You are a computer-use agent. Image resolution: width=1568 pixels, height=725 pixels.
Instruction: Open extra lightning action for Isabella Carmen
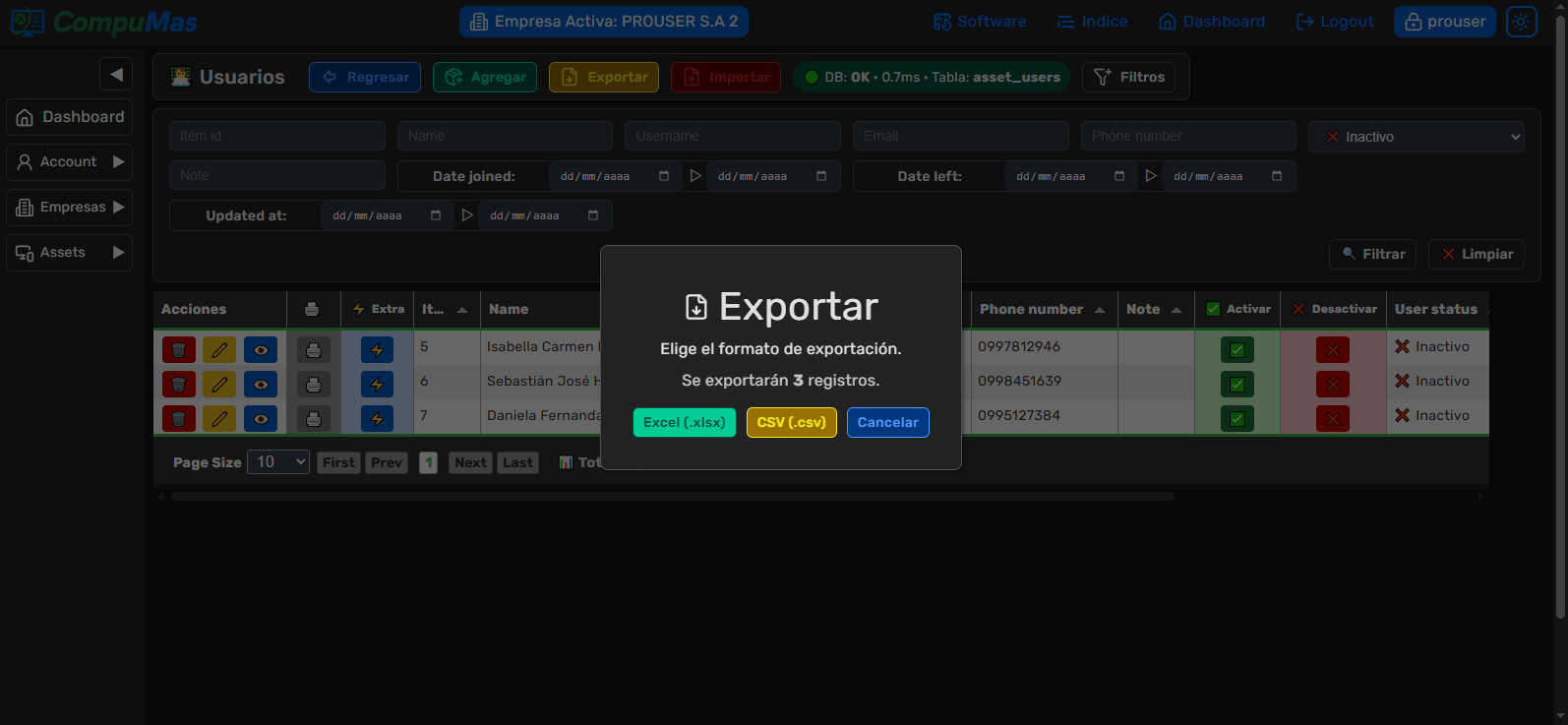[377, 349]
